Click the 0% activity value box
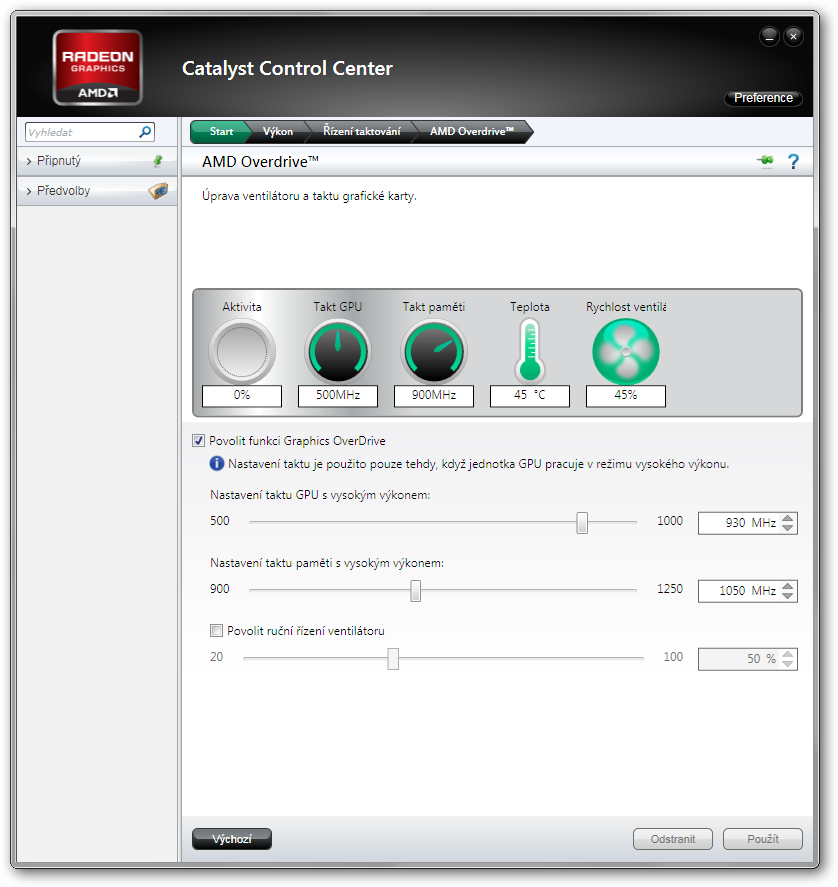Image resolution: width=838 pixels, height=887 pixels. [x=242, y=395]
